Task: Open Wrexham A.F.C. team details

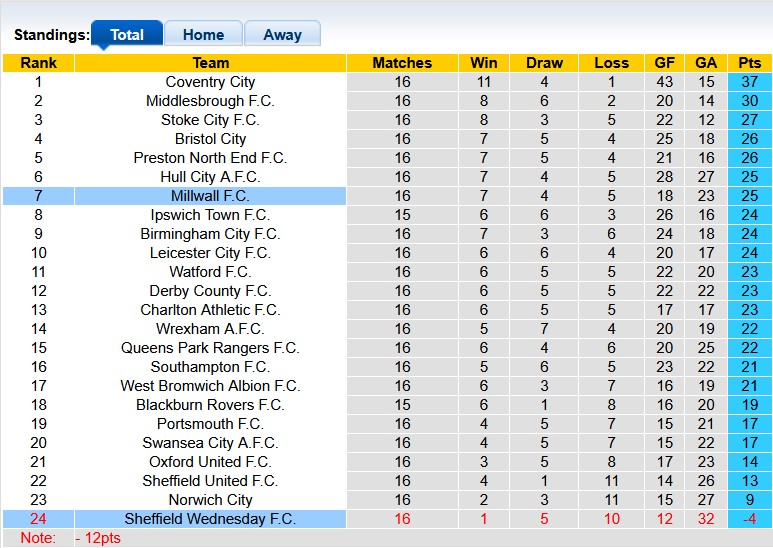Action: point(210,329)
